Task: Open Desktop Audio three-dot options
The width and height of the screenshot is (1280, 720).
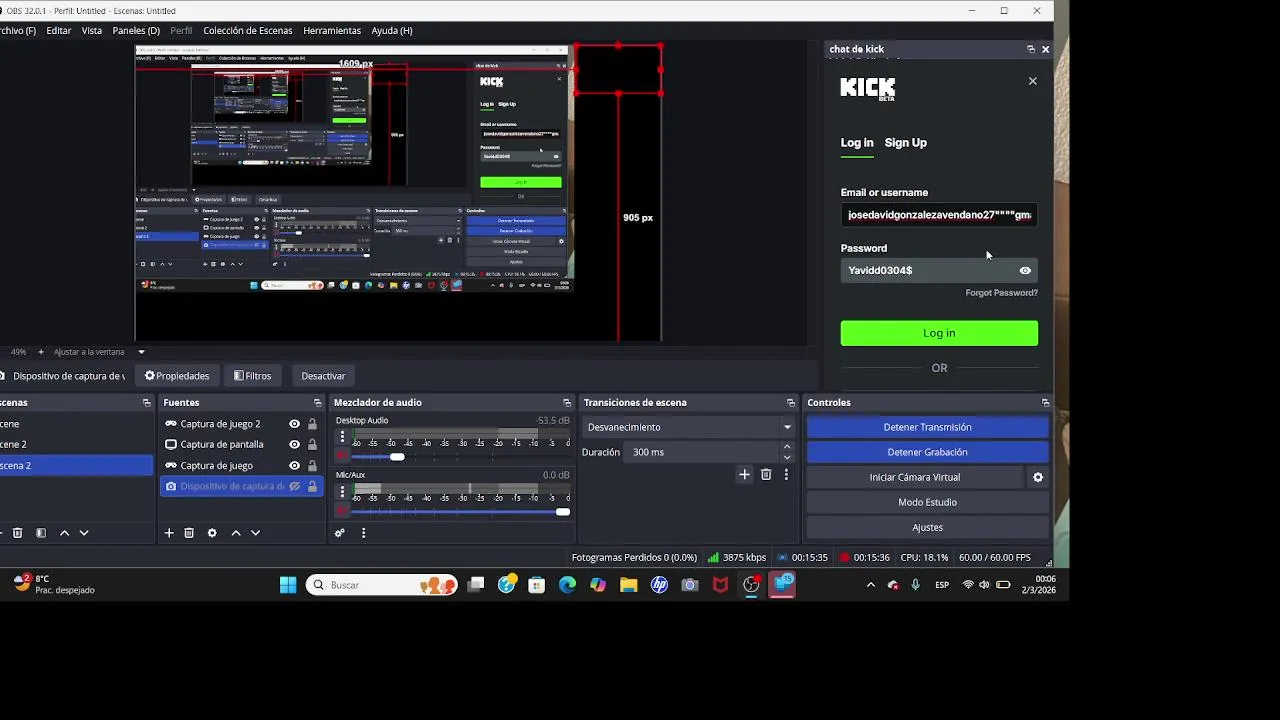Action: tap(342, 438)
